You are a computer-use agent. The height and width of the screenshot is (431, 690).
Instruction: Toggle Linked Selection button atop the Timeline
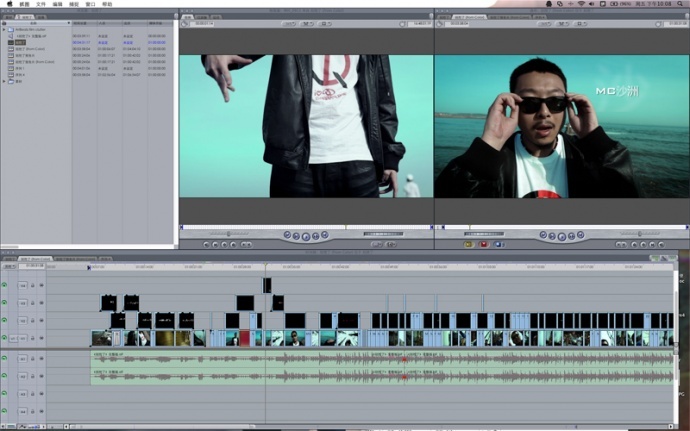pyautogui.click(x=664, y=258)
